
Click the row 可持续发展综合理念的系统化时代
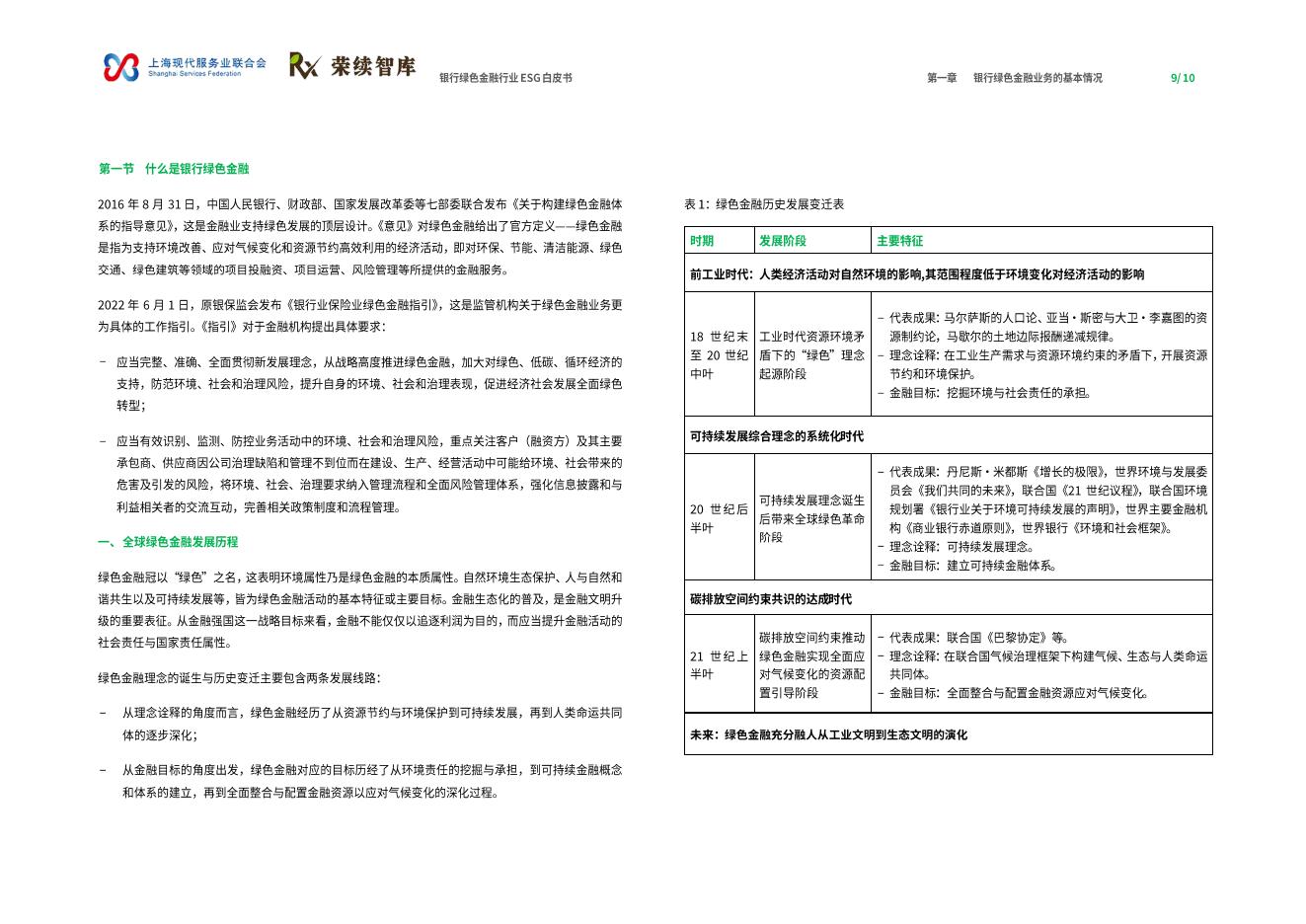point(777,436)
